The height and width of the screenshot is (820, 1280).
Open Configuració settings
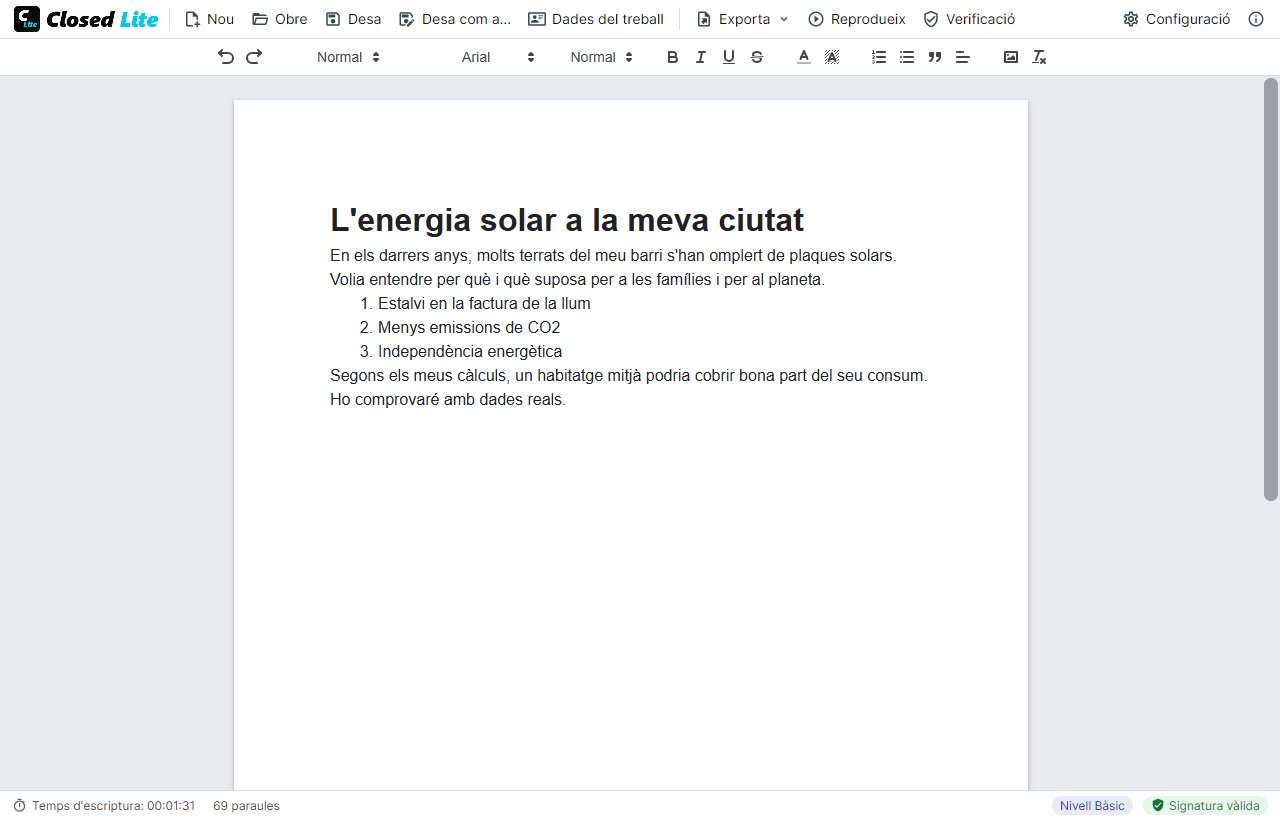point(1177,19)
